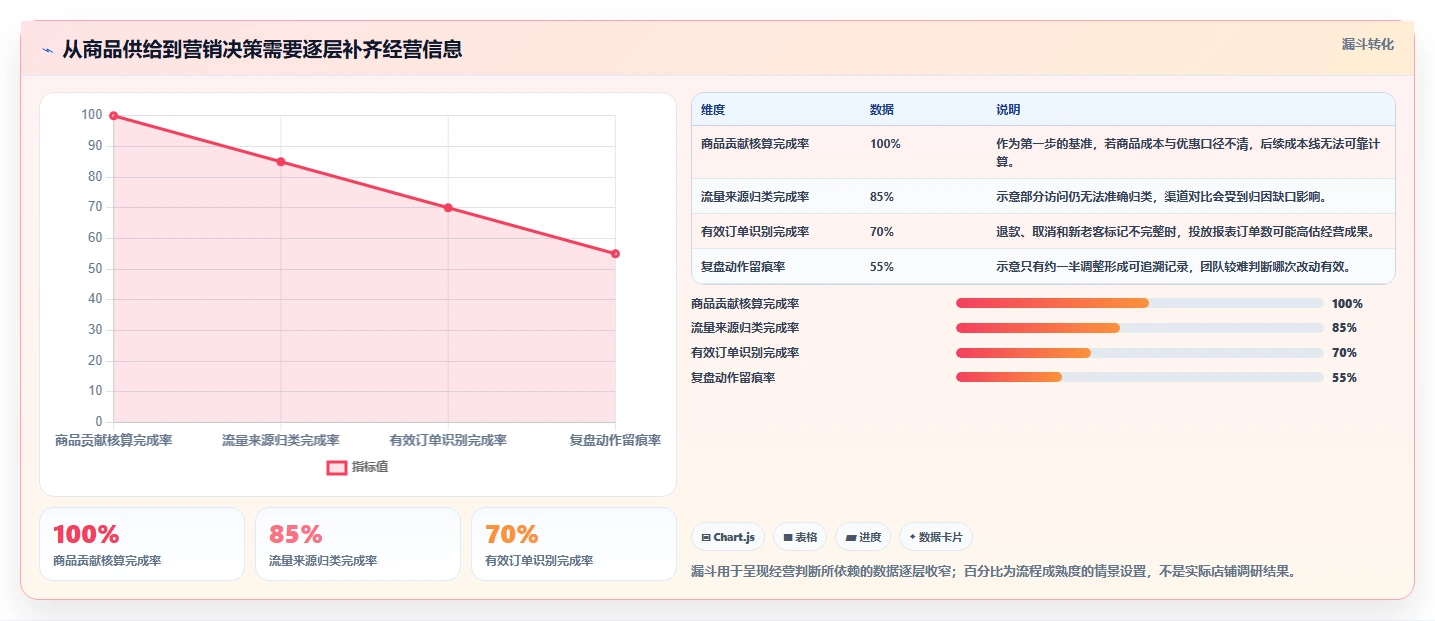Click the lightning icon beside the title
Image resolution: width=1435 pixels, height=621 pixels.
(x=47, y=50)
